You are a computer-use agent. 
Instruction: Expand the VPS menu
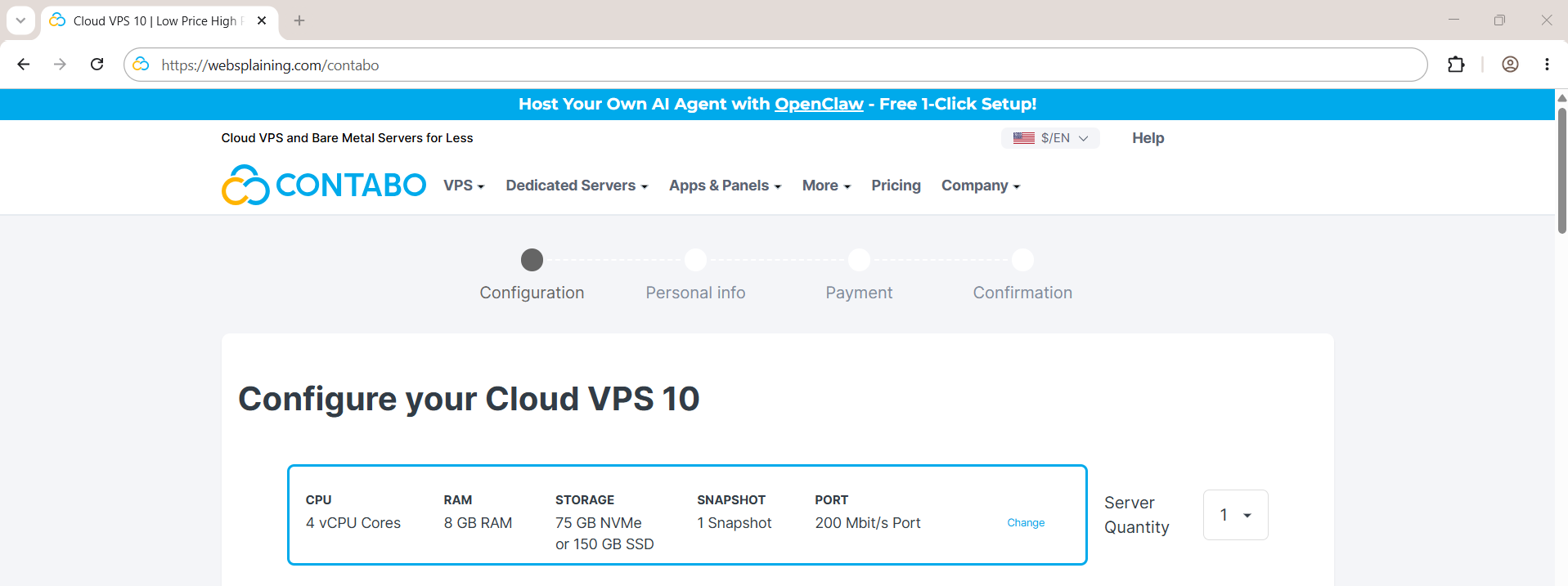464,186
